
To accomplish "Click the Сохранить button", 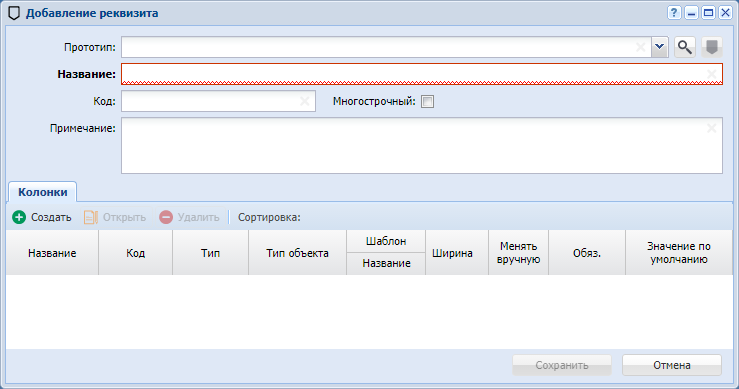I will pos(562,365).
